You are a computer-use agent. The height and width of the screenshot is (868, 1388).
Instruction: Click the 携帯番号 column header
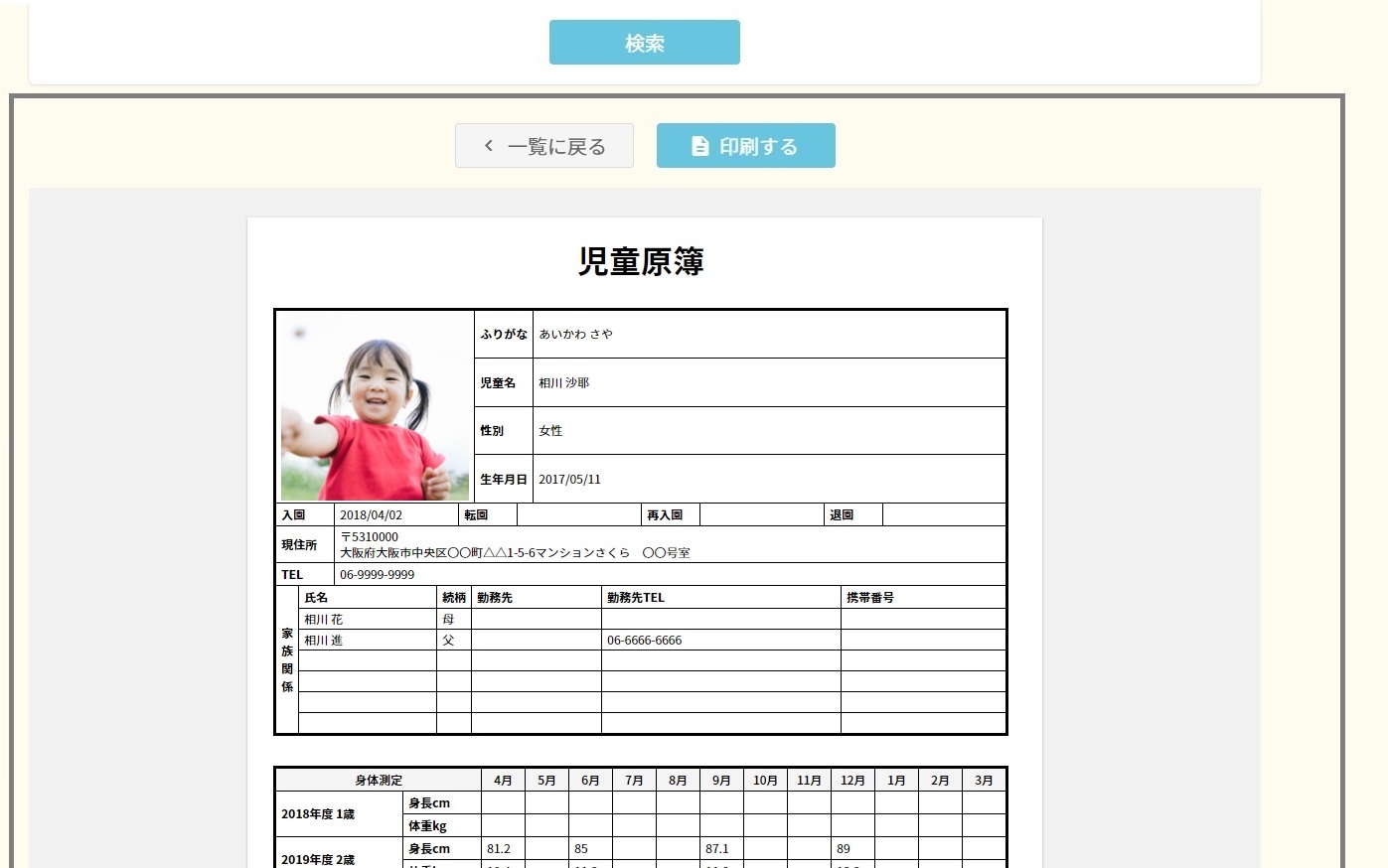point(870,597)
